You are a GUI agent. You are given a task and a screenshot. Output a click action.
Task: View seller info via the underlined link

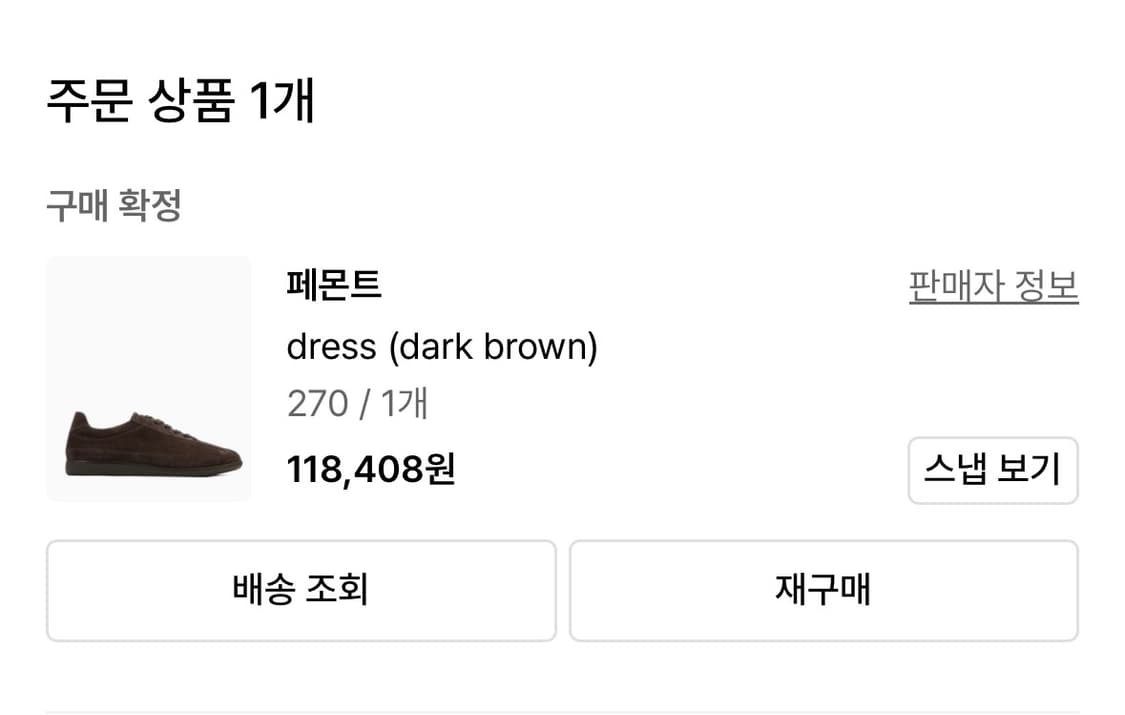coord(993,287)
